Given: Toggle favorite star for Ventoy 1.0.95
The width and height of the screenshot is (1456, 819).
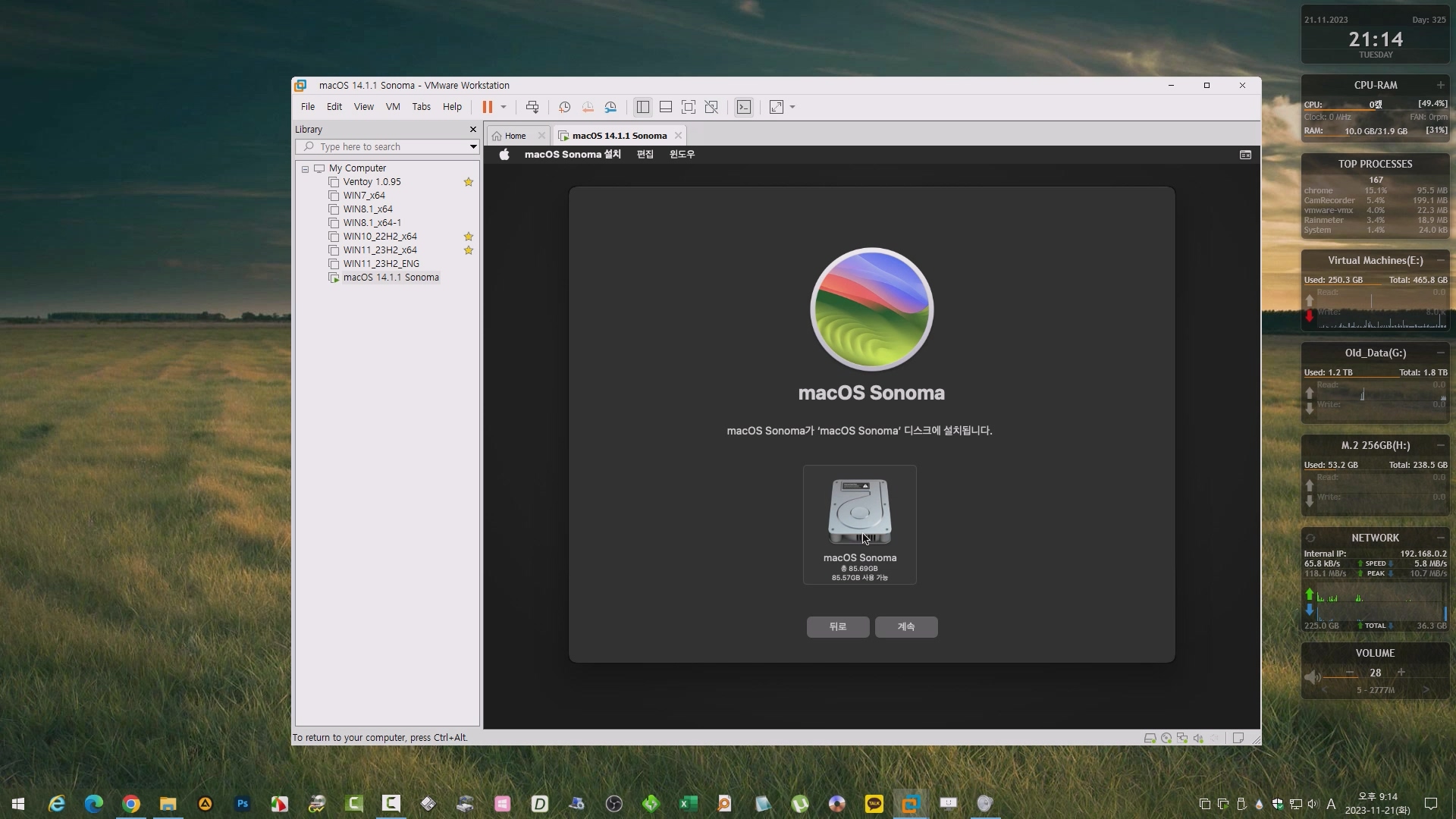Looking at the screenshot, I should pyautogui.click(x=469, y=182).
